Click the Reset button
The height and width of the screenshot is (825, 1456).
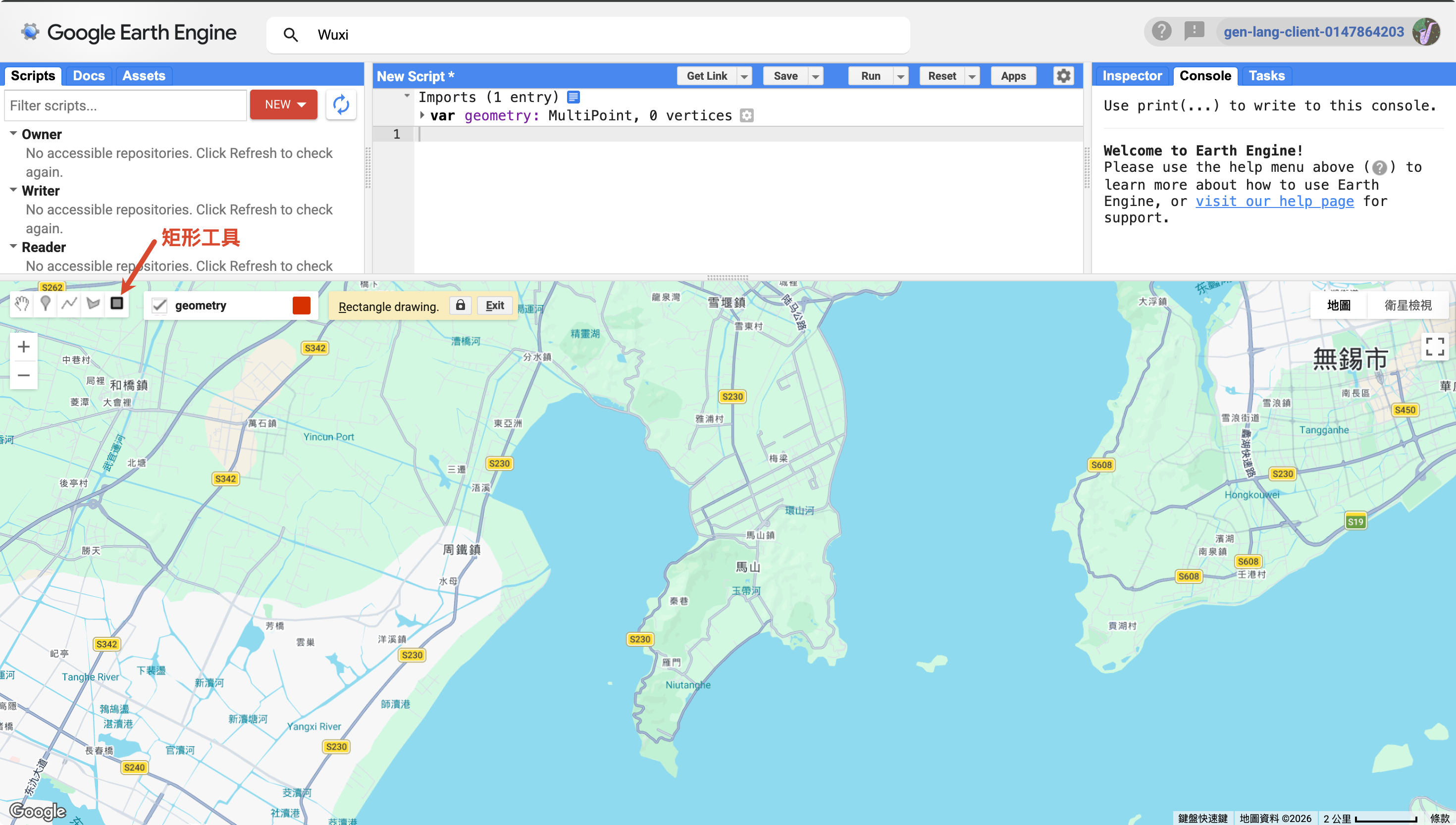coord(942,76)
